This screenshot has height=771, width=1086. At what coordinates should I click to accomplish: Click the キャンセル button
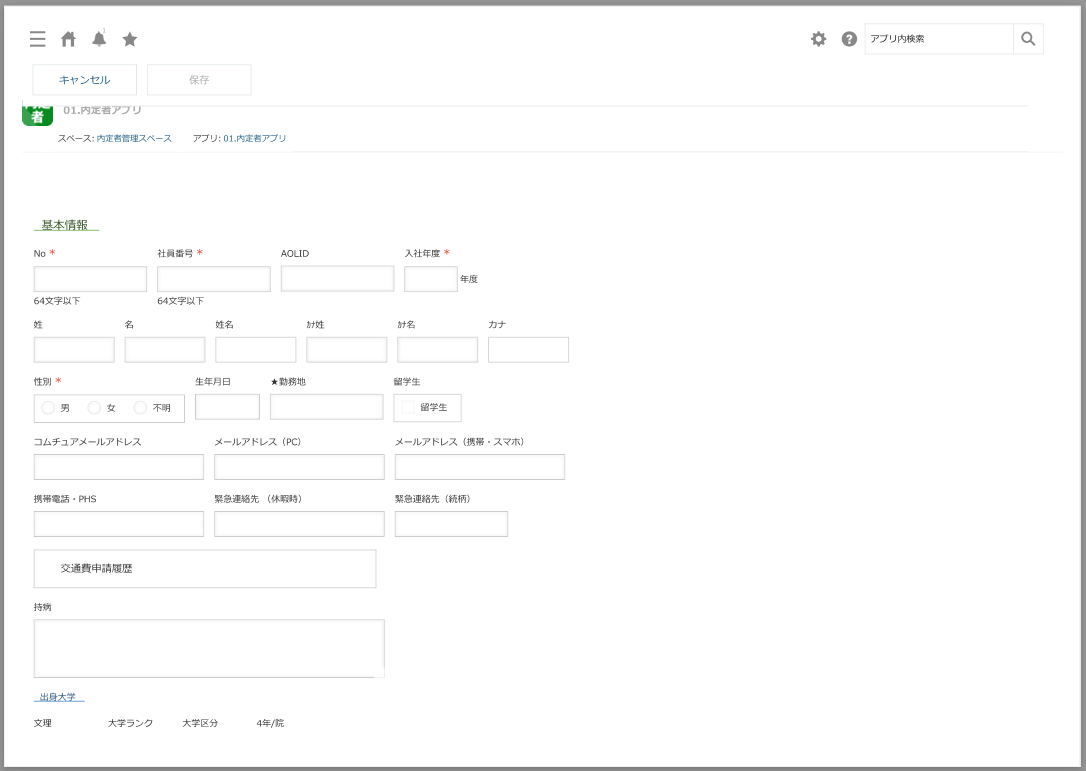click(x=84, y=80)
